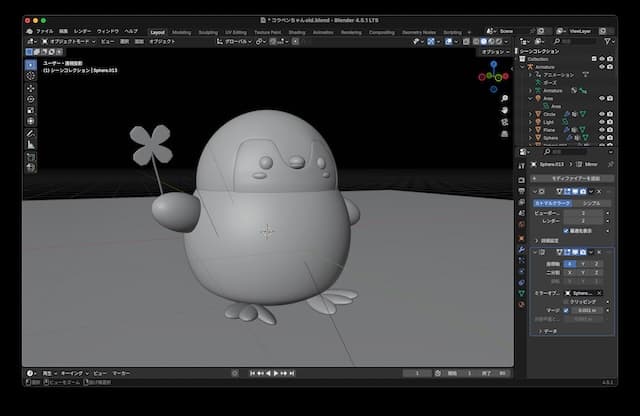Select the Annotate pencil tool
The width and height of the screenshot is (640, 416).
pyautogui.click(x=31, y=133)
